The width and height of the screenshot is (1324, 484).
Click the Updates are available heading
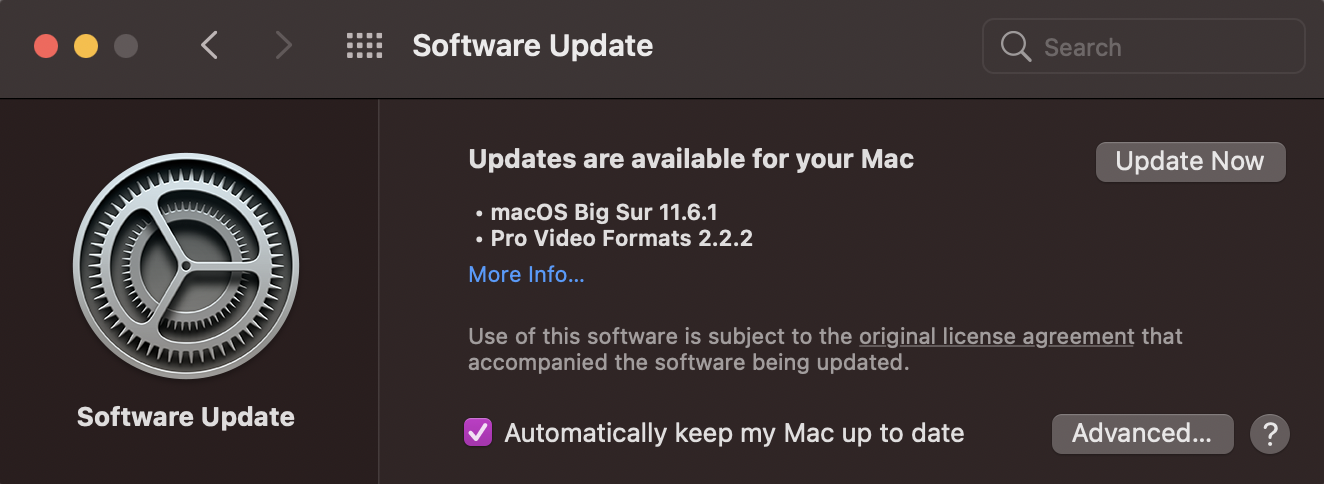coord(691,159)
